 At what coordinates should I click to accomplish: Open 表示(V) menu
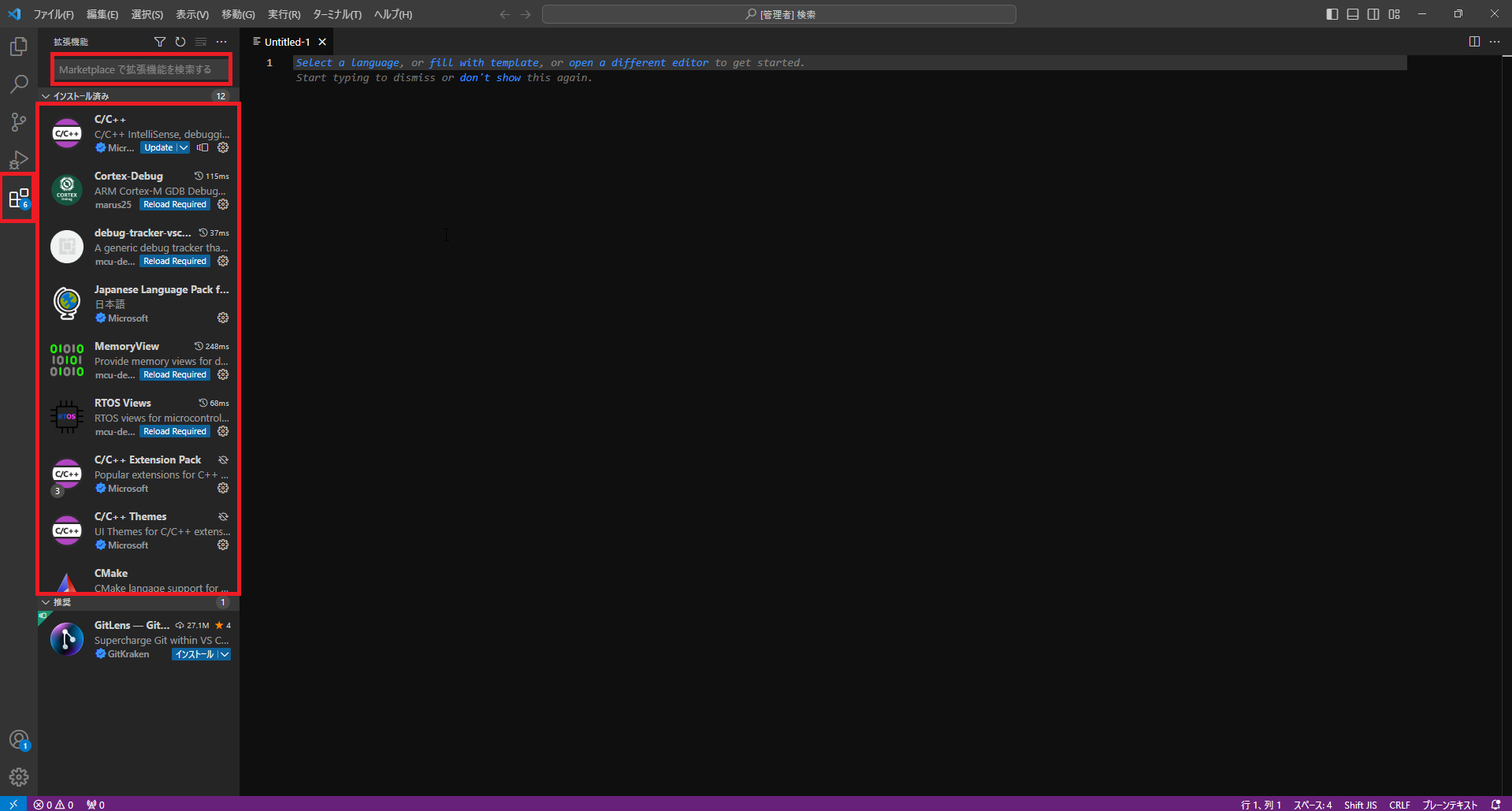192,14
